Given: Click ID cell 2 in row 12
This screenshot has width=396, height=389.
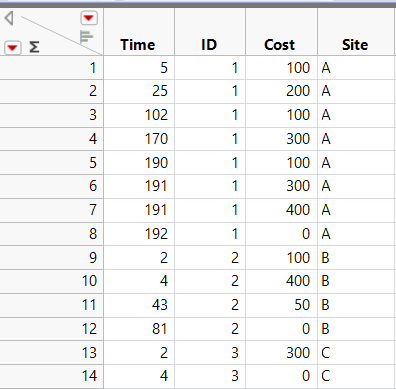Looking at the screenshot, I should click(210, 329).
